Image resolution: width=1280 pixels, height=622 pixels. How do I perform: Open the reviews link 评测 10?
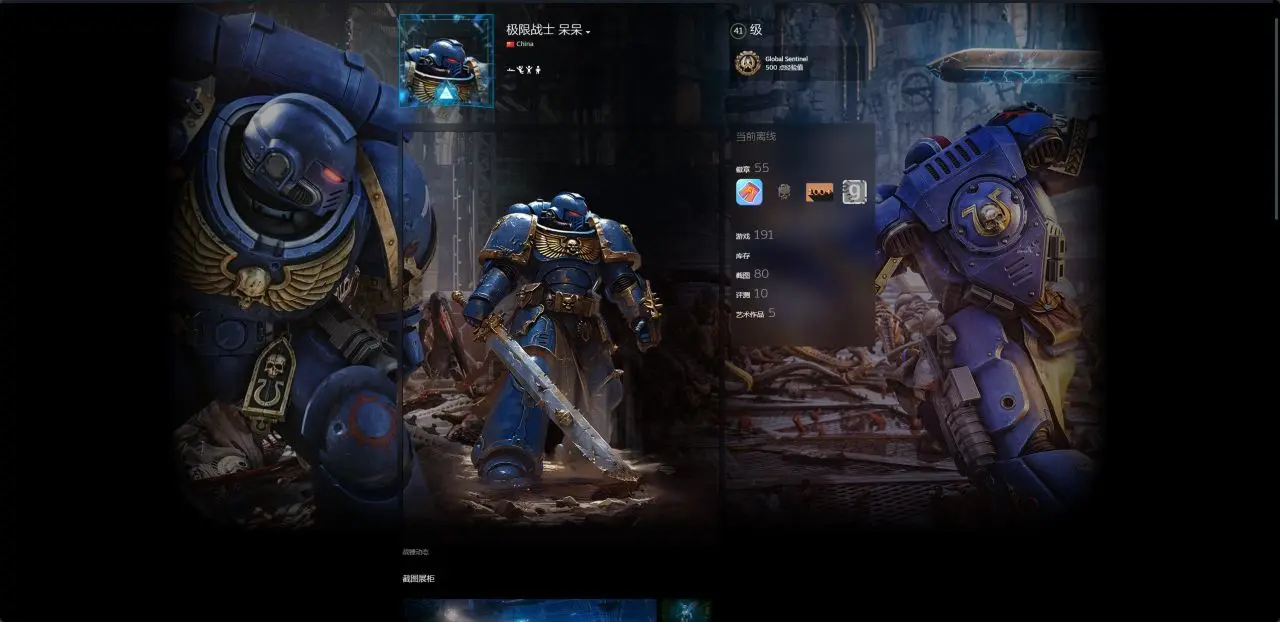click(x=752, y=294)
